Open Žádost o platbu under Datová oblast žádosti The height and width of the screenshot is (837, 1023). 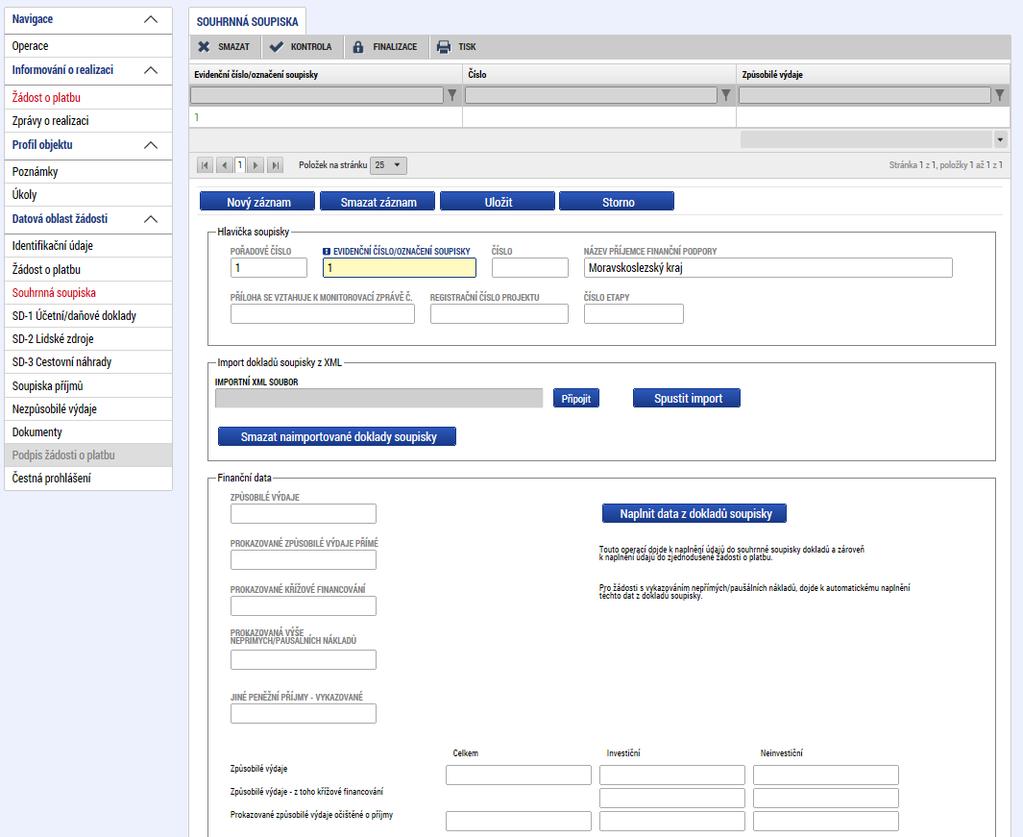pos(88,269)
